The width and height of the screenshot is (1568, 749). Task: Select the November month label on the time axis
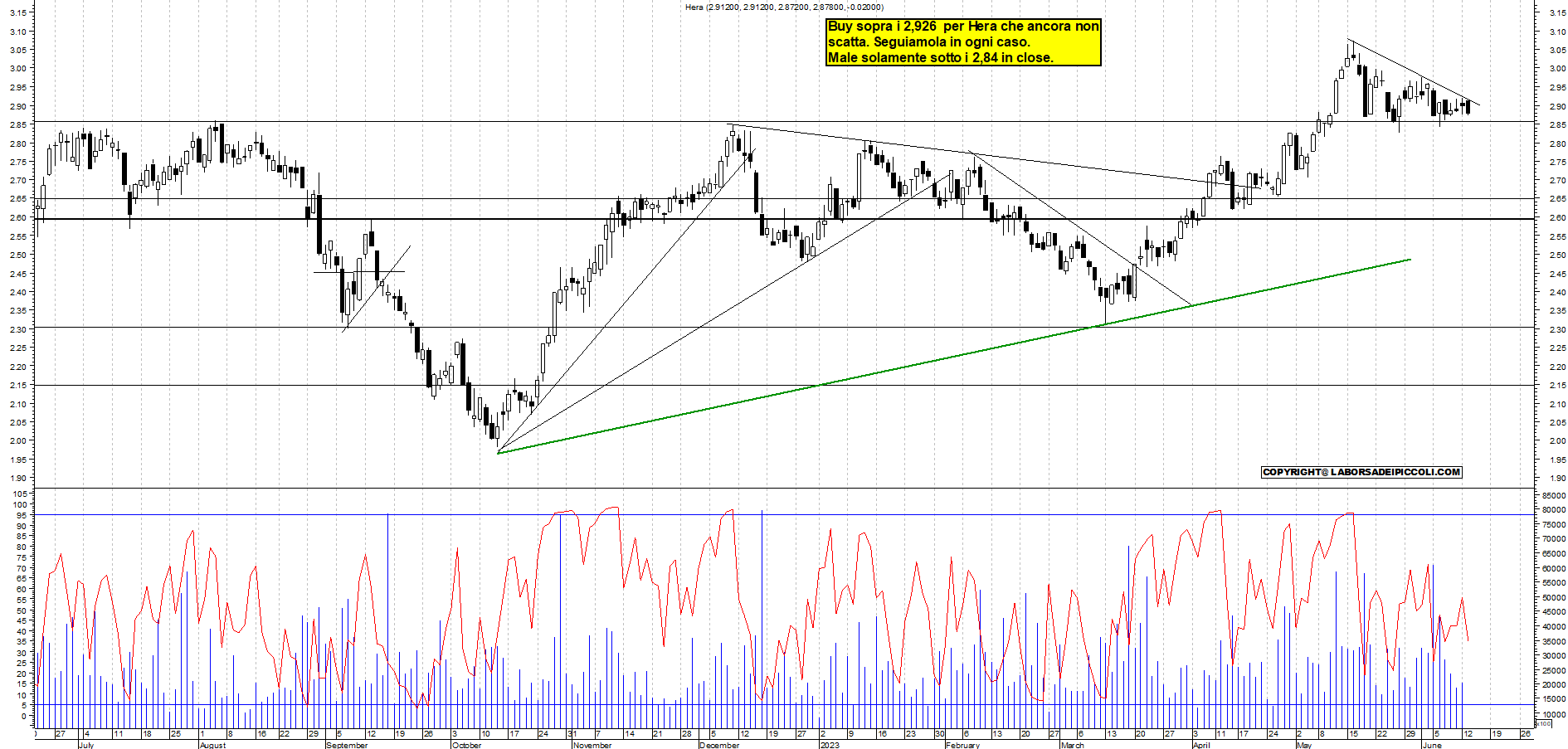pos(592,745)
